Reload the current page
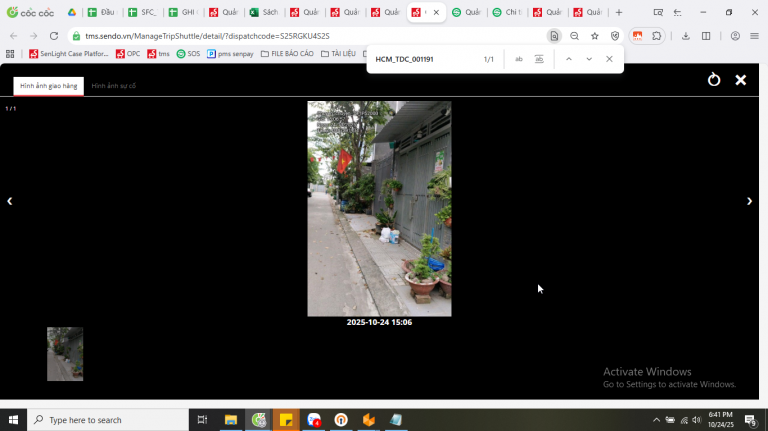This screenshot has height=431, width=768. pos(54,36)
